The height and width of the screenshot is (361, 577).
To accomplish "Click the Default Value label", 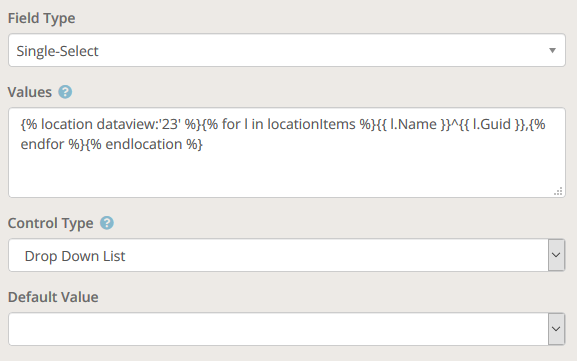I will 53,297.
